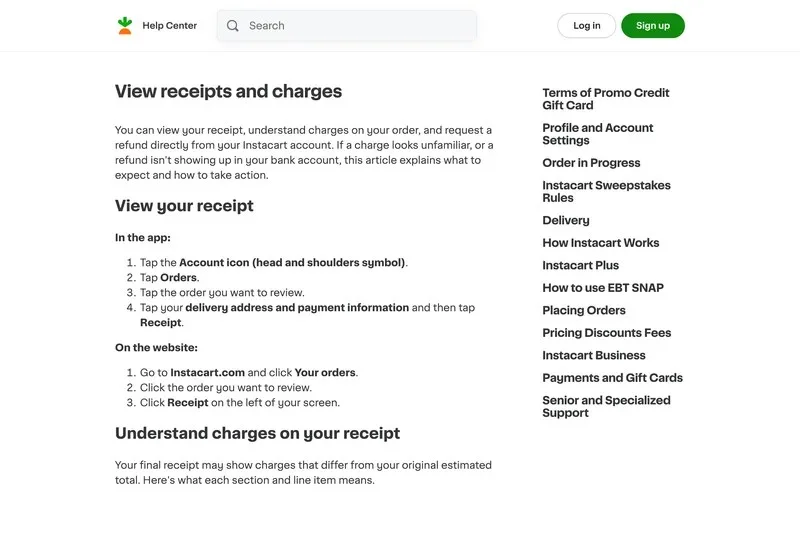Select the Delivery topic
The height and width of the screenshot is (544, 800).
pos(566,220)
